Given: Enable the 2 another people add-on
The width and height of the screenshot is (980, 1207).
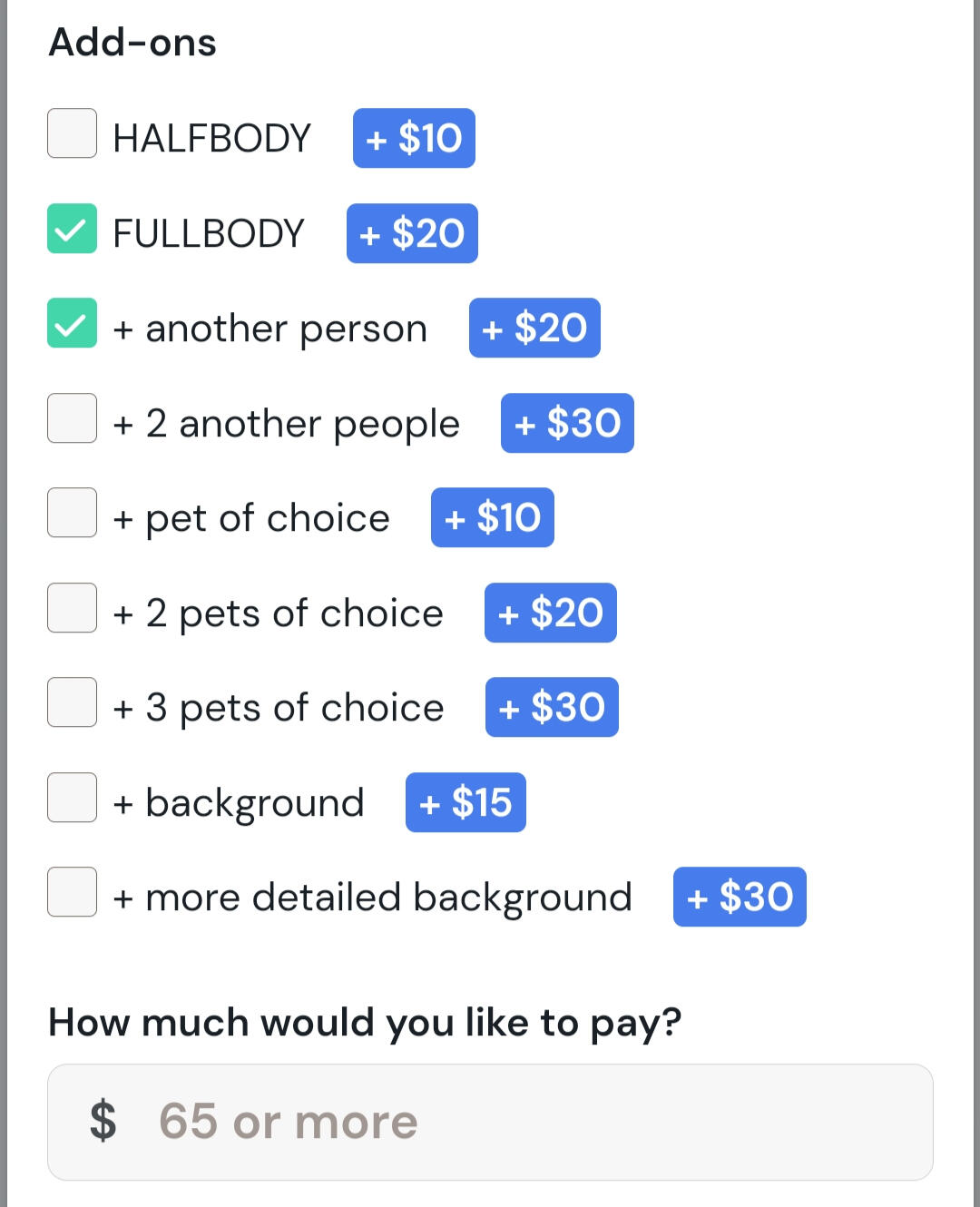Looking at the screenshot, I should click(73, 418).
